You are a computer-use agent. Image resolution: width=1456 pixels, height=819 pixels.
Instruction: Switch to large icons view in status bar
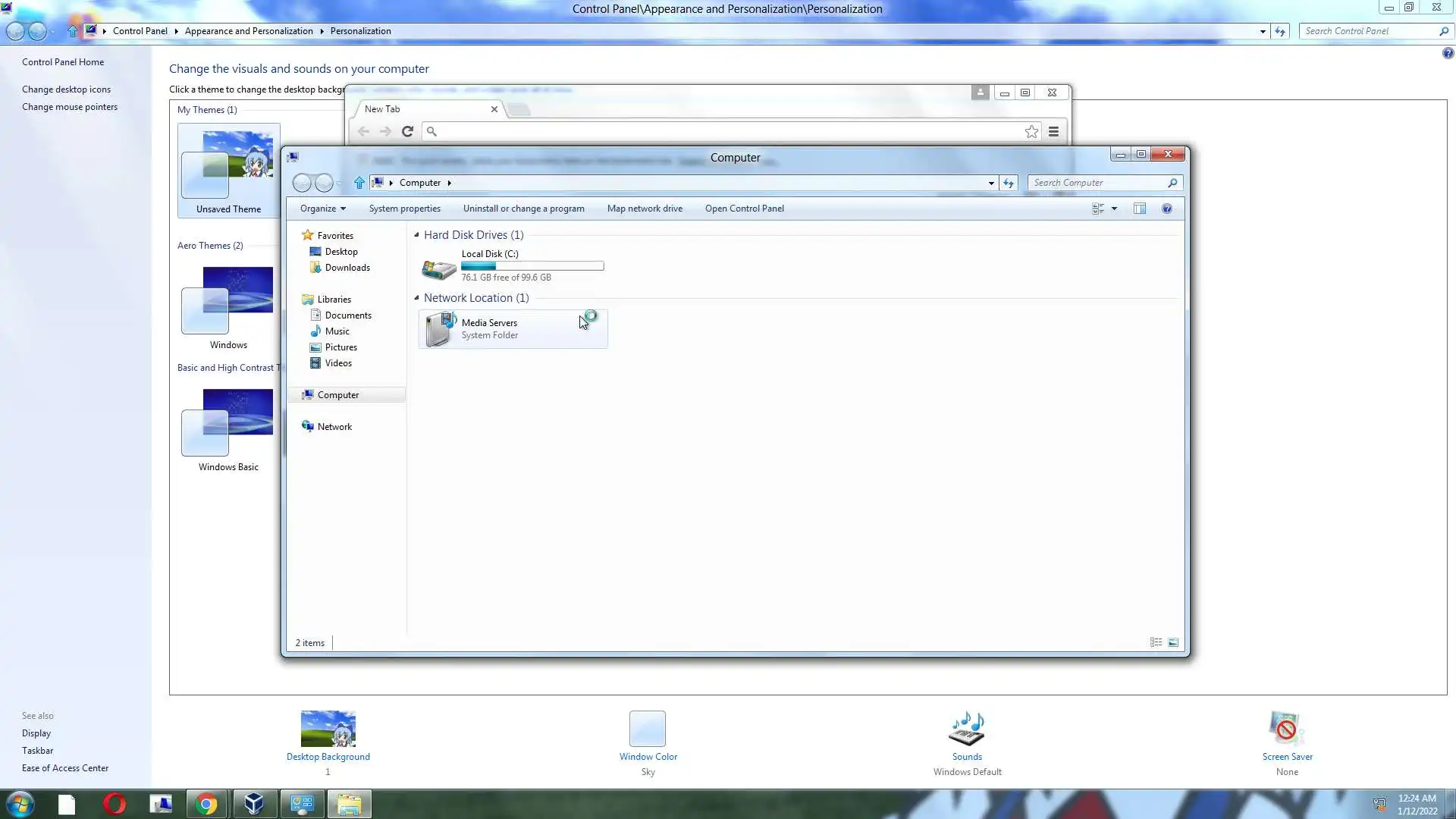pos(1173,642)
